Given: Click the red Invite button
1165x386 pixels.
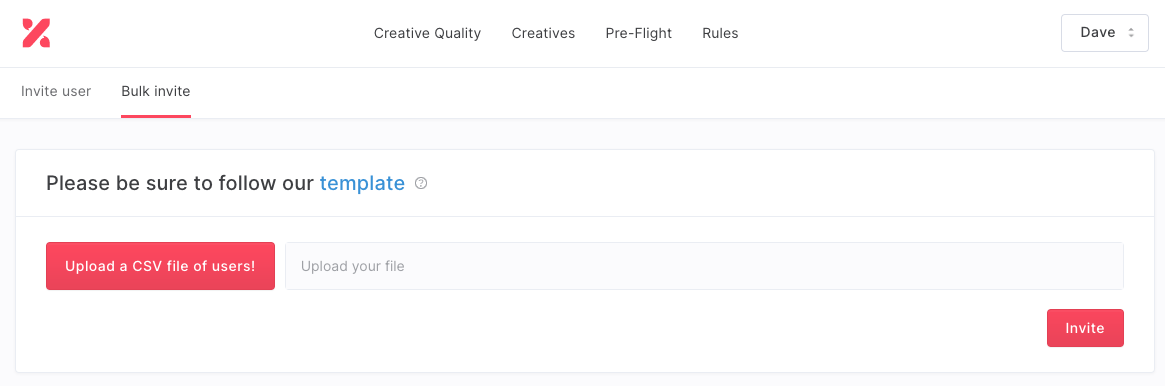Looking at the screenshot, I should point(1085,328).
